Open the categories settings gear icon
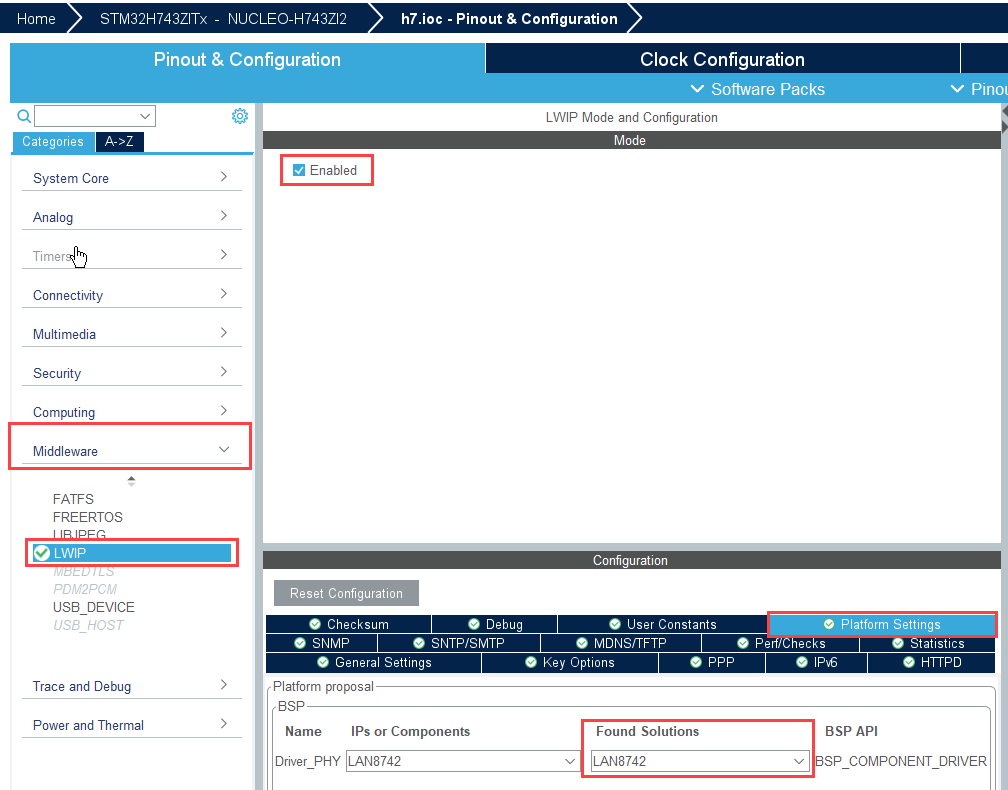 coord(240,116)
